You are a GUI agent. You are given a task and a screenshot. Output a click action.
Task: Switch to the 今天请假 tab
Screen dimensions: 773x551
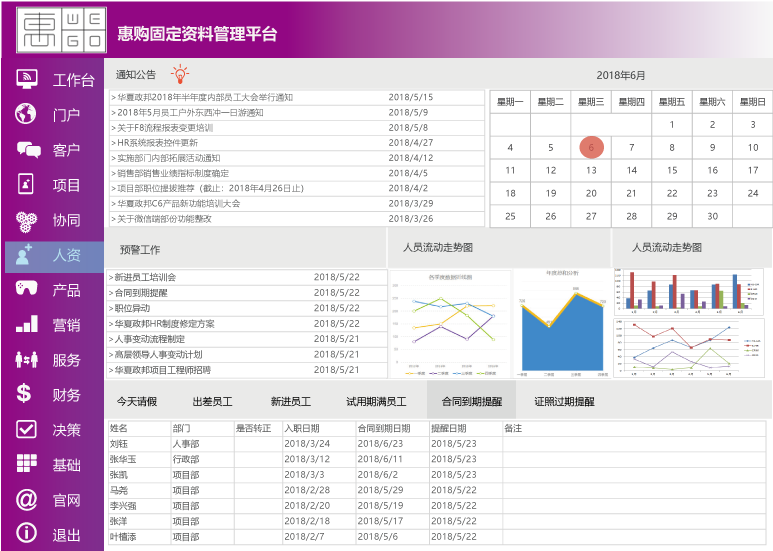pos(137,401)
